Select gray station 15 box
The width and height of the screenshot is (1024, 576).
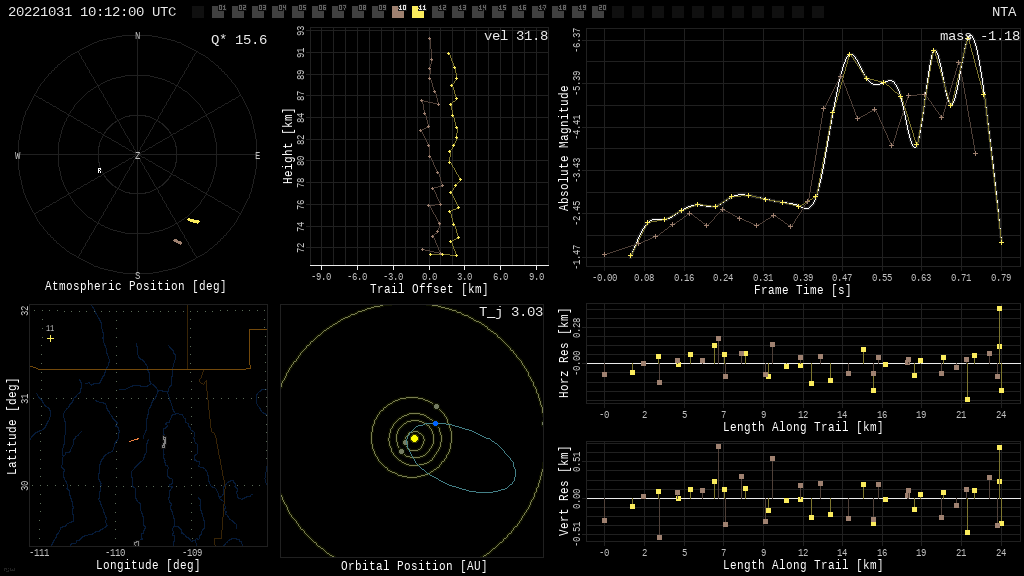498,12
